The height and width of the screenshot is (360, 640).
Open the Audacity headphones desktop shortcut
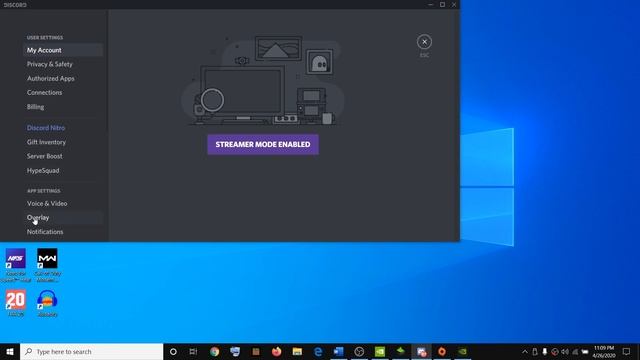click(x=47, y=303)
